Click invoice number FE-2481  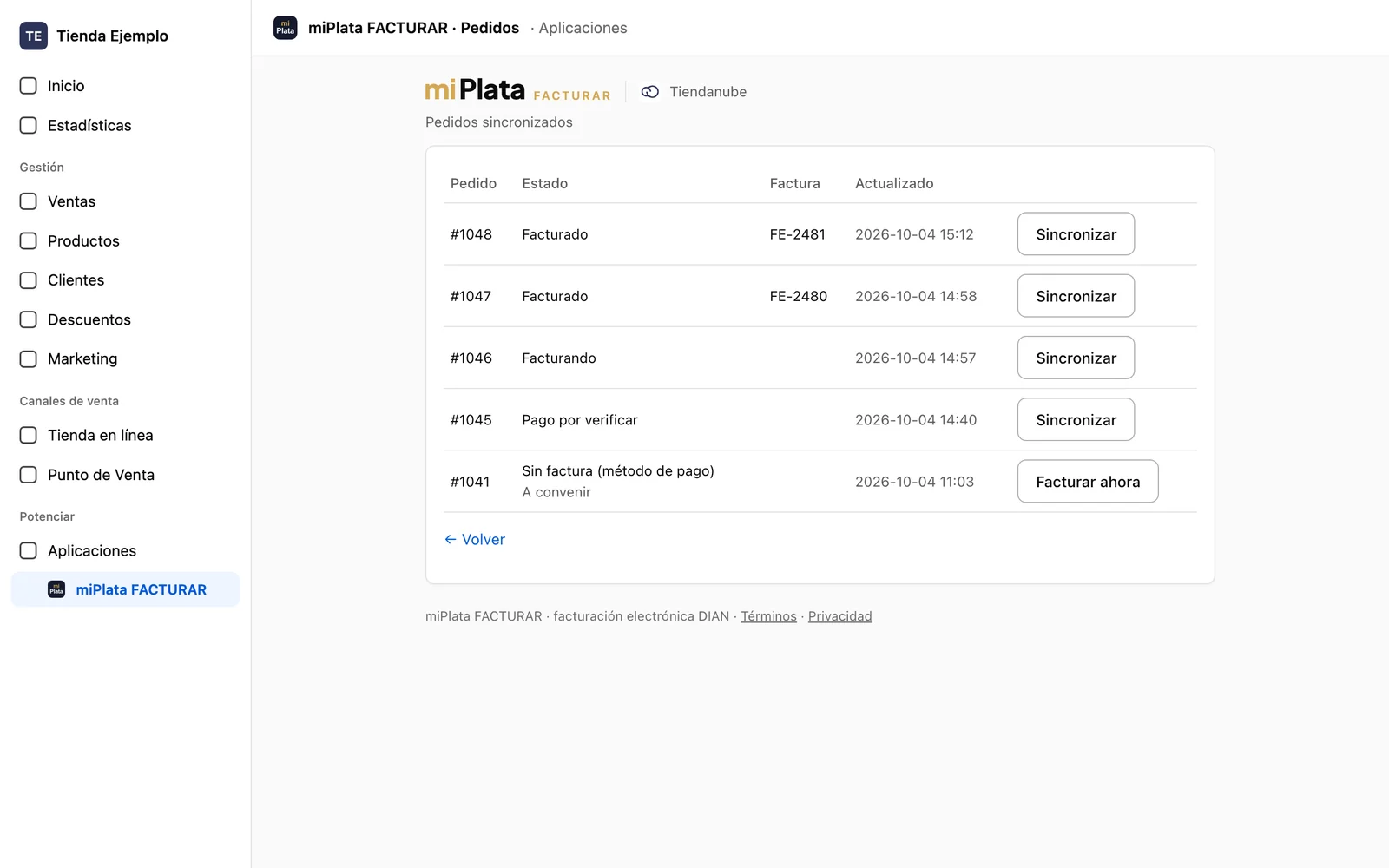[797, 234]
